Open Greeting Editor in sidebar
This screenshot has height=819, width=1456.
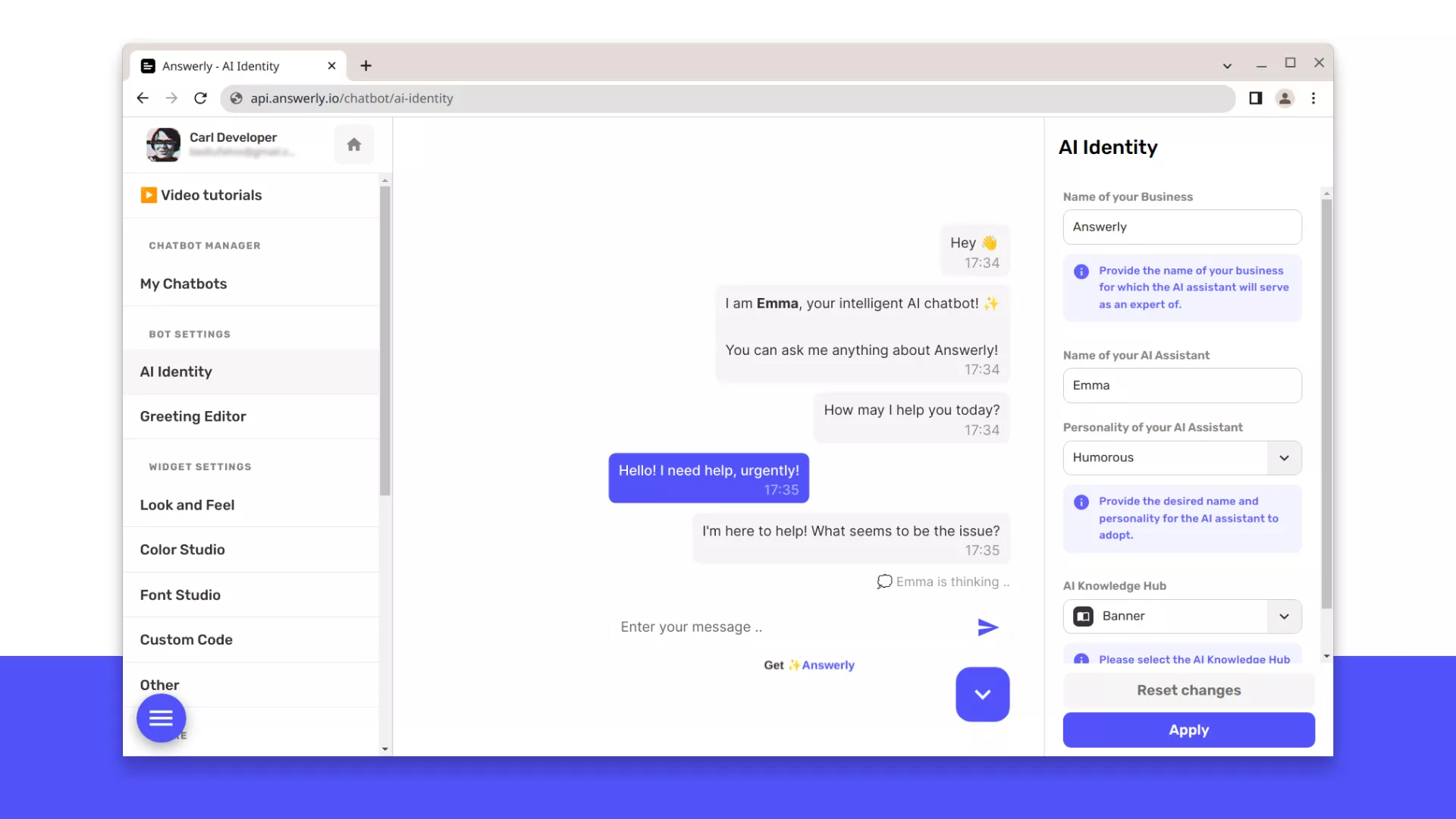click(193, 416)
